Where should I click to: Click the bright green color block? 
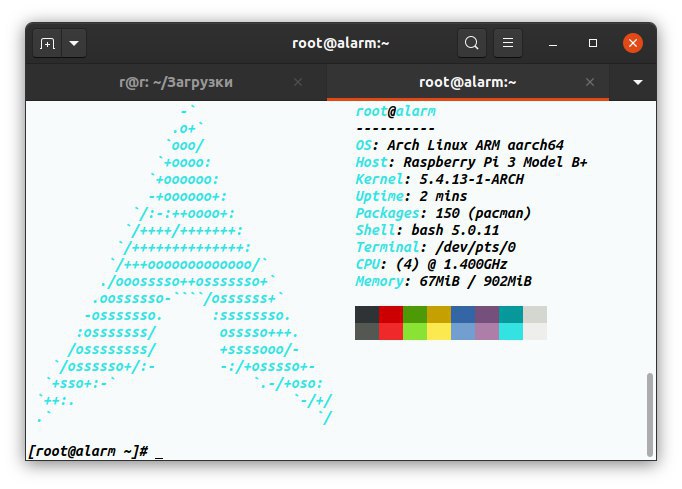415,331
